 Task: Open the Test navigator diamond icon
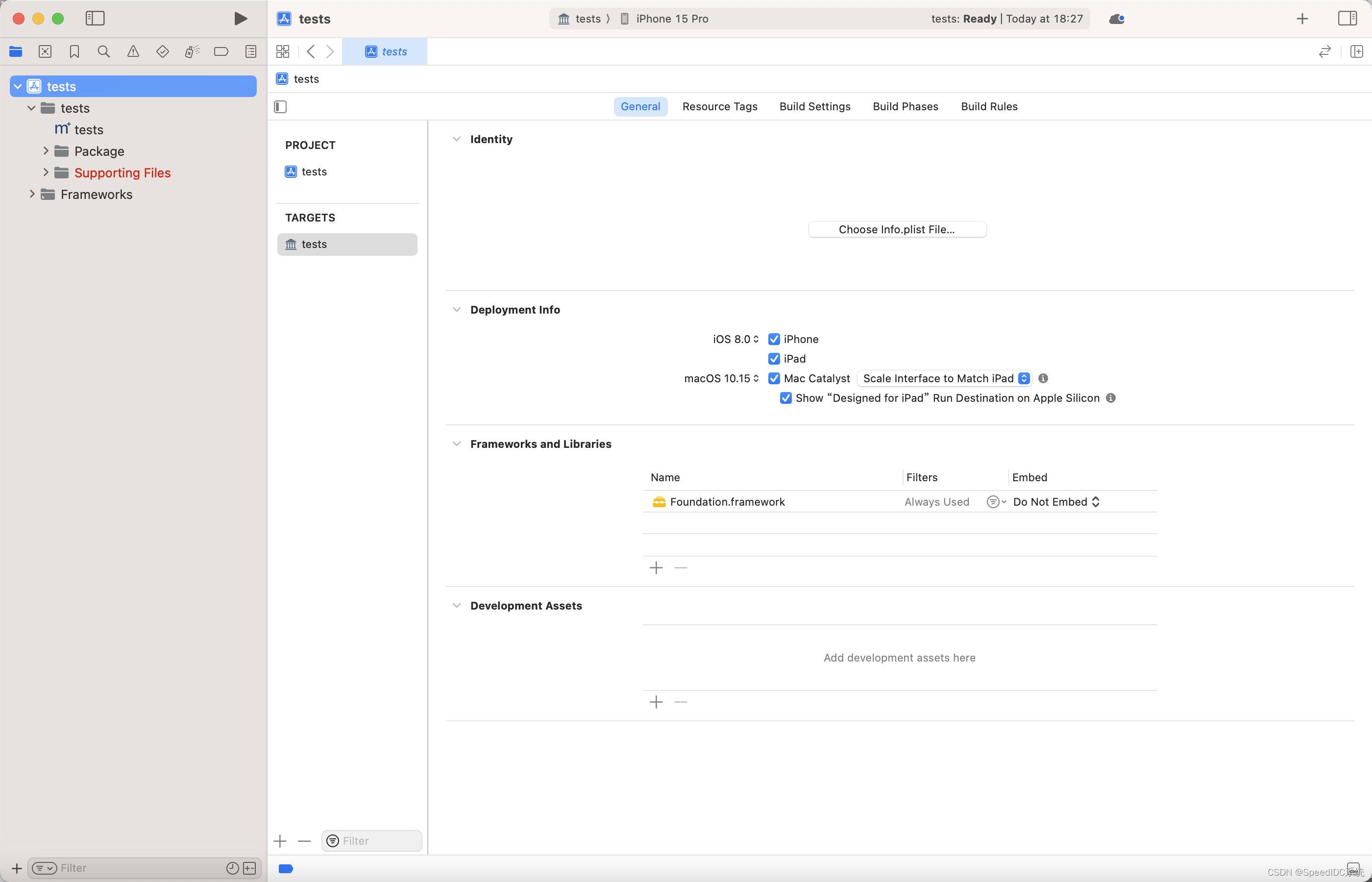[x=163, y=51]
